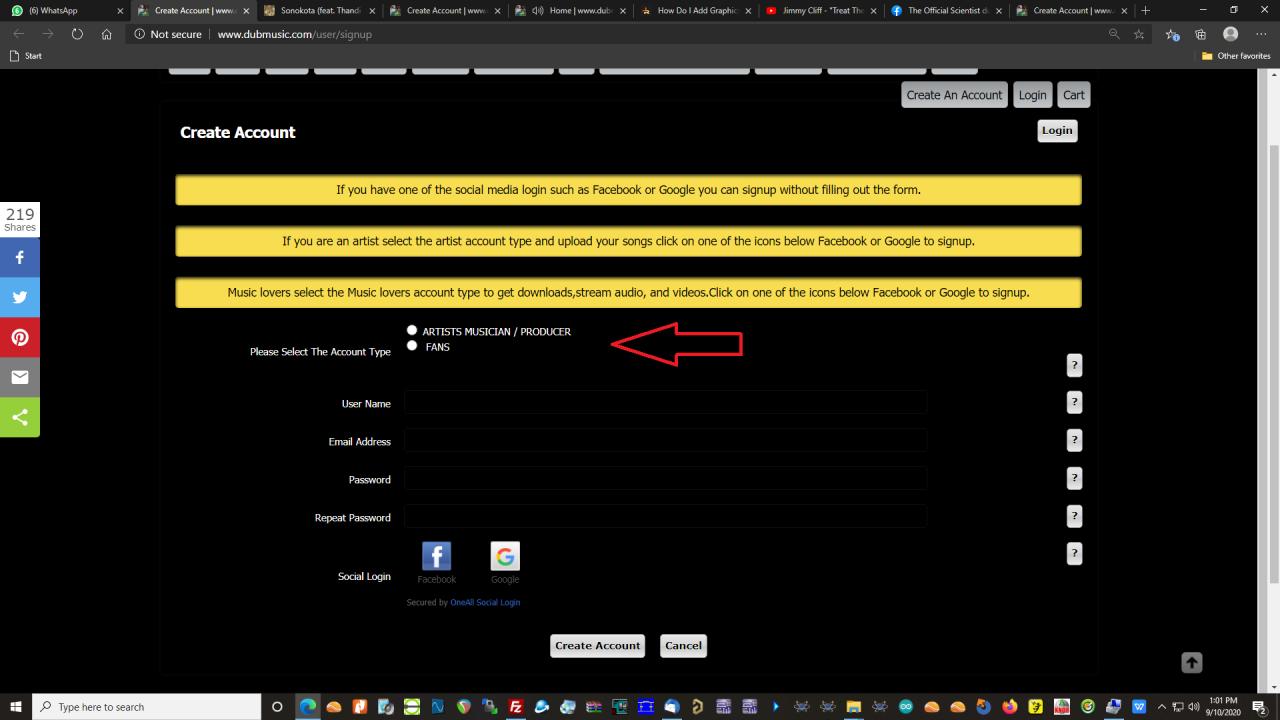1280x720 pixels.
Task: Focus the Password input field
Action: pos(666,478)
